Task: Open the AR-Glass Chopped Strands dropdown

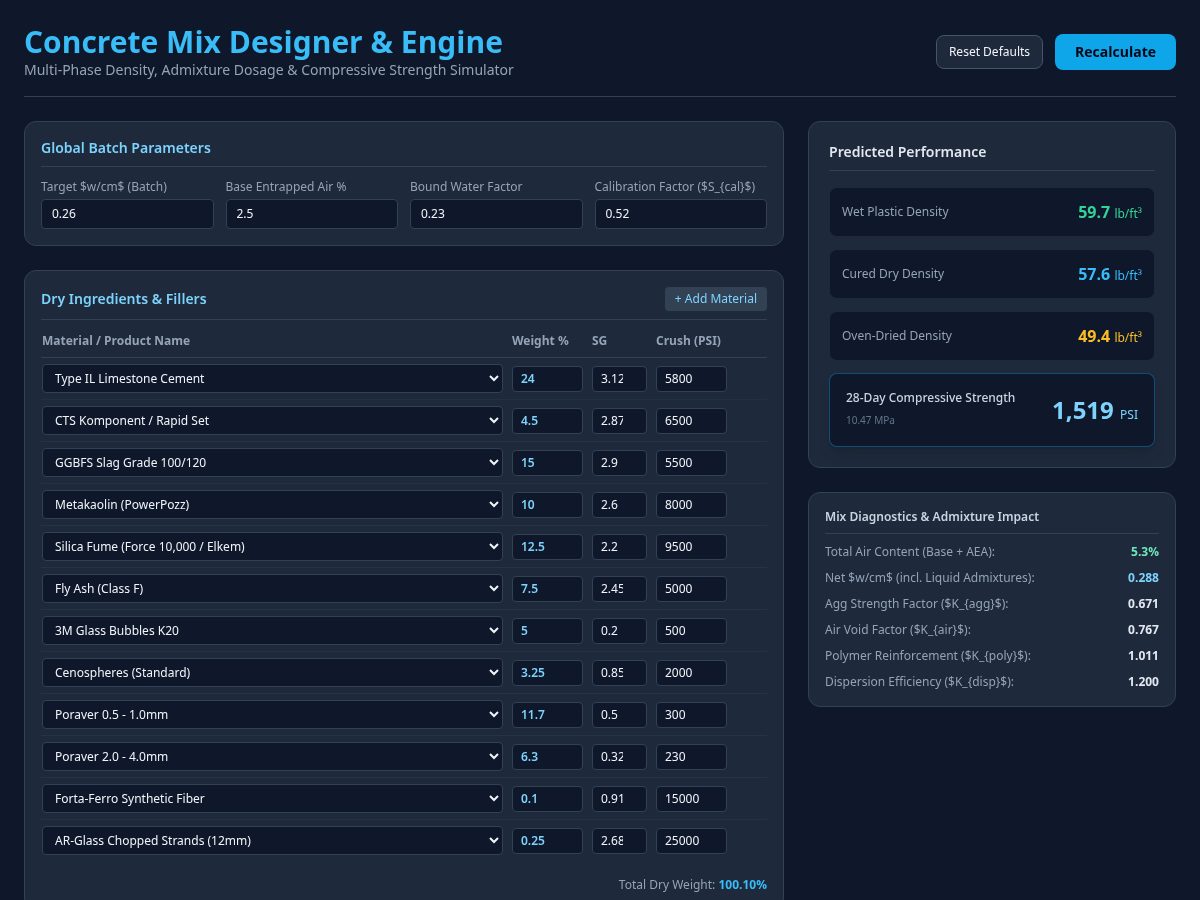Action: (x=272, y=841)
